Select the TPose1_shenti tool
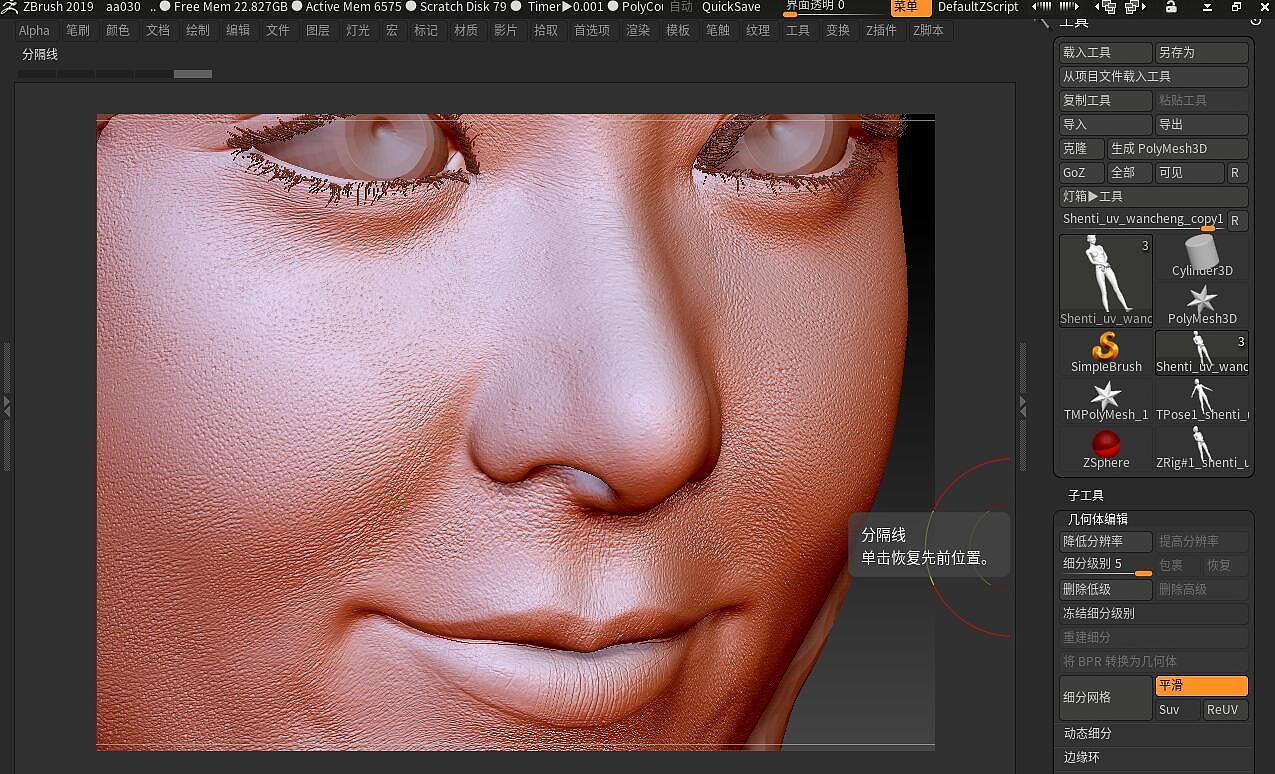 tap(1202, 401)
